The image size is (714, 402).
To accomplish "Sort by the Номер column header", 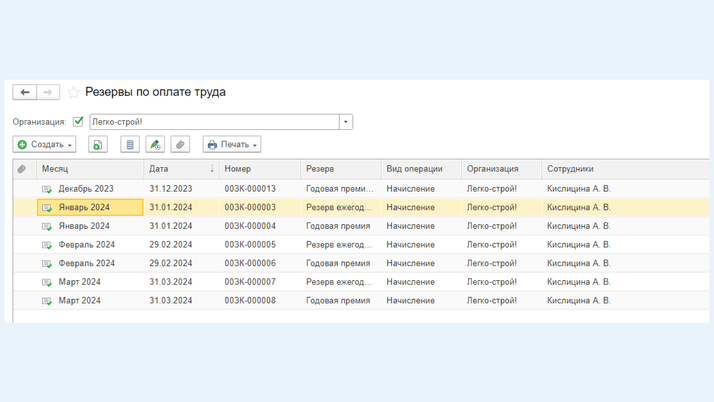I will click(x=237, y=169).
